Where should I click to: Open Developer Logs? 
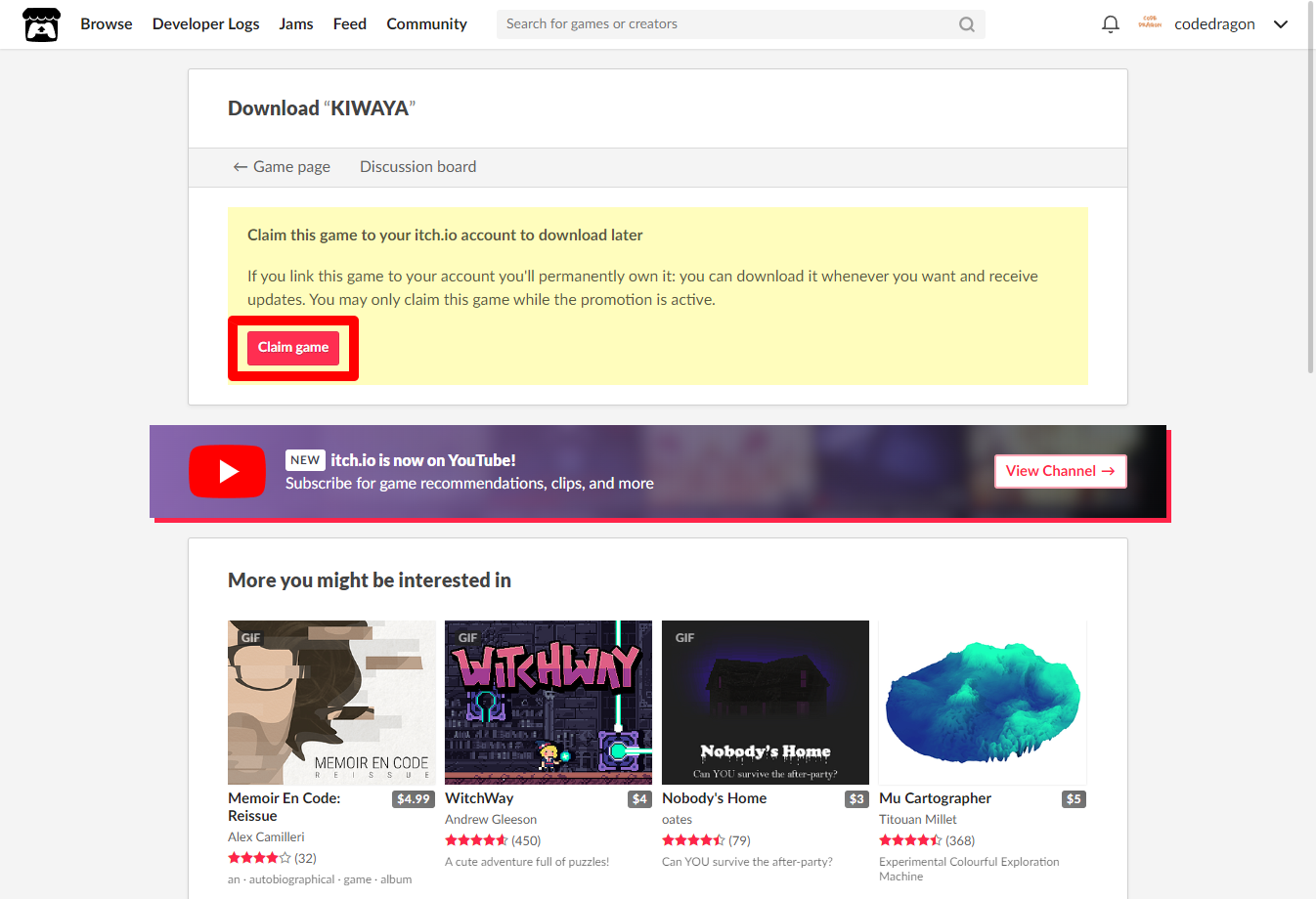pyautogui.click(x=205, y=24)
